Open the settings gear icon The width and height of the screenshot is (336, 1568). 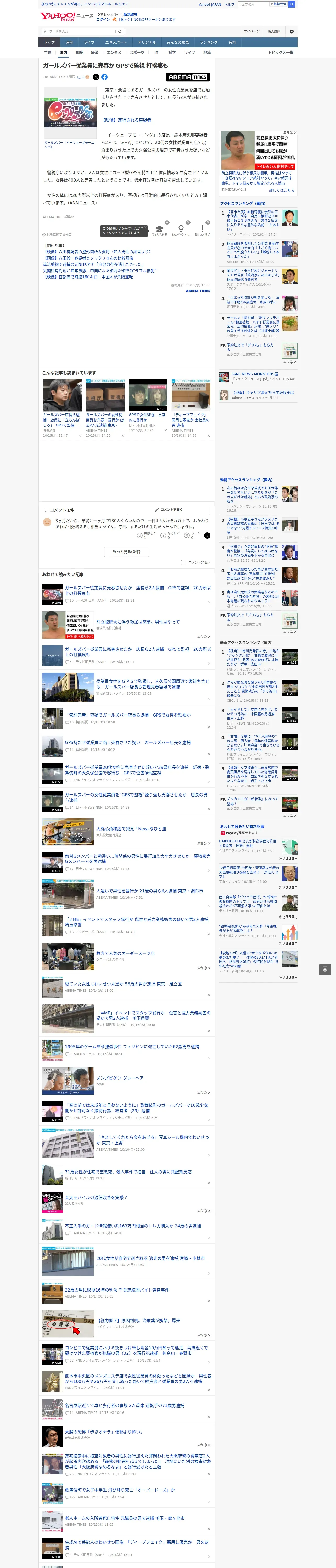pos(292,32)
